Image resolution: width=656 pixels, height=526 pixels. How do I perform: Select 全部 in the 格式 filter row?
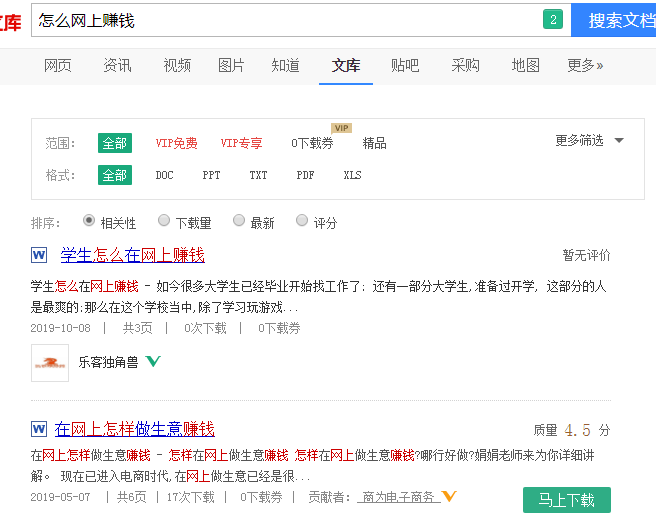click(115, 175)
